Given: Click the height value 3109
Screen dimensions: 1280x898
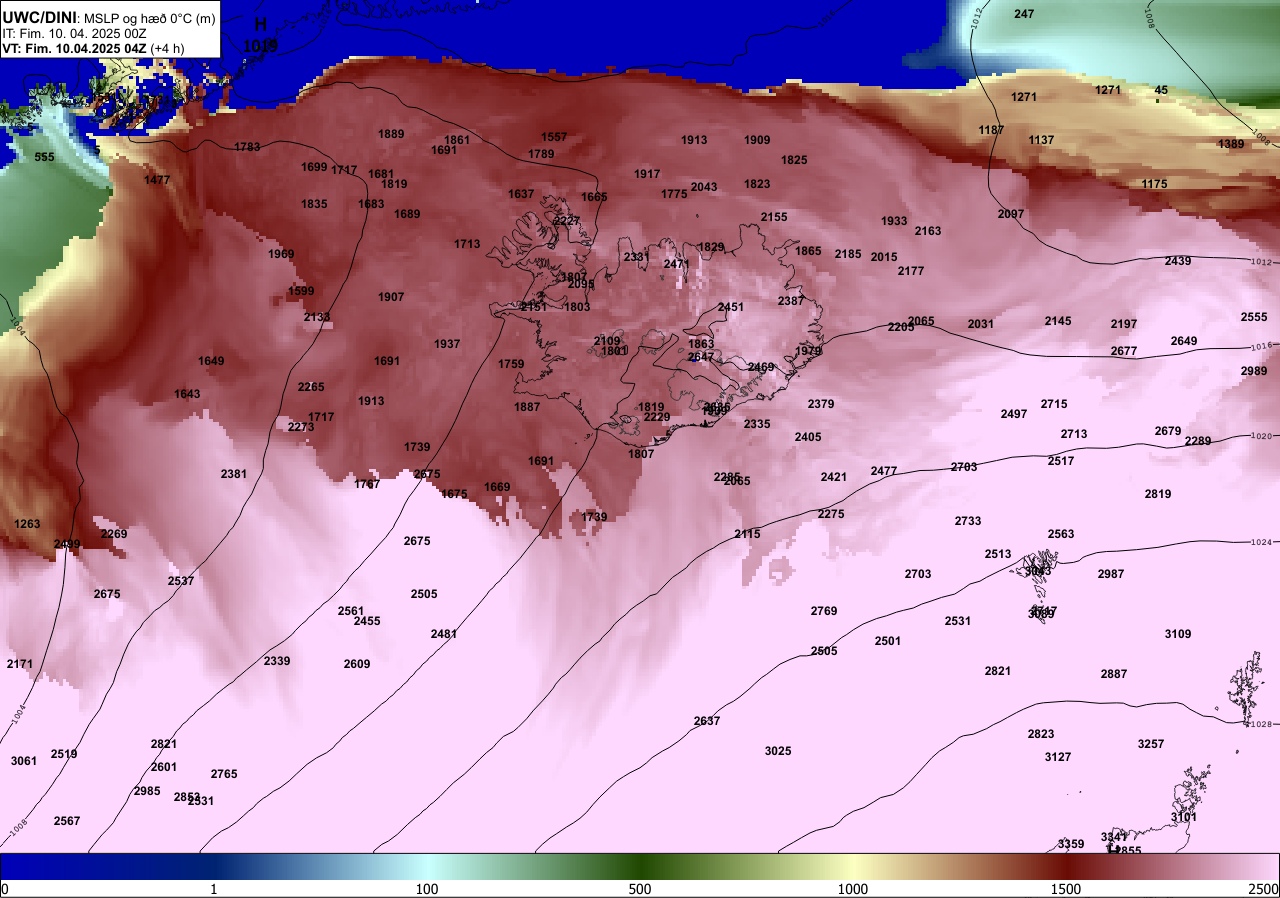Looking at the screenshot, I should pyautogui.click(x=1178, y=634).
